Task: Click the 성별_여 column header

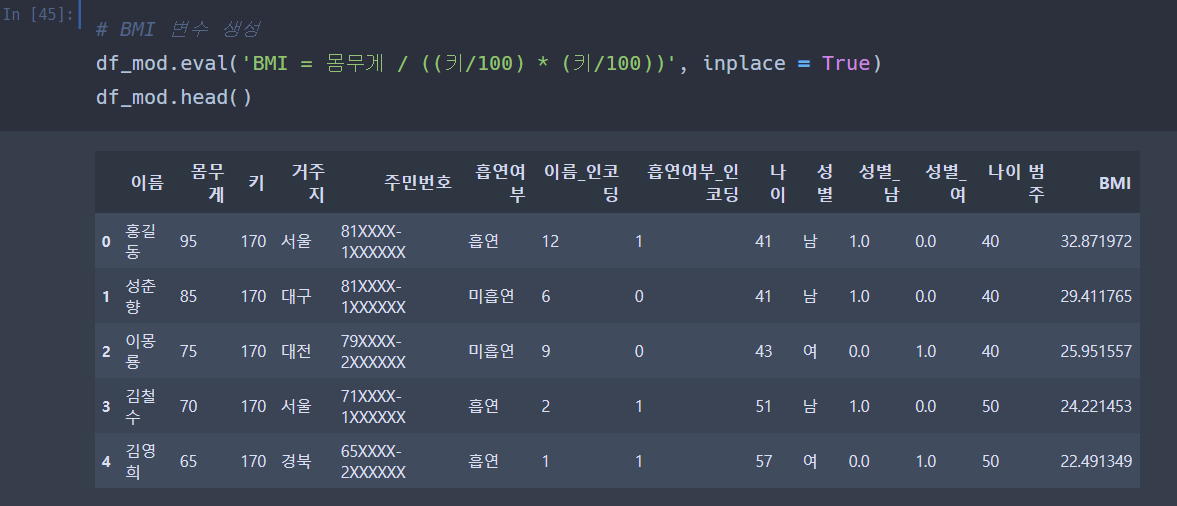Action: (x=946, y=182)
